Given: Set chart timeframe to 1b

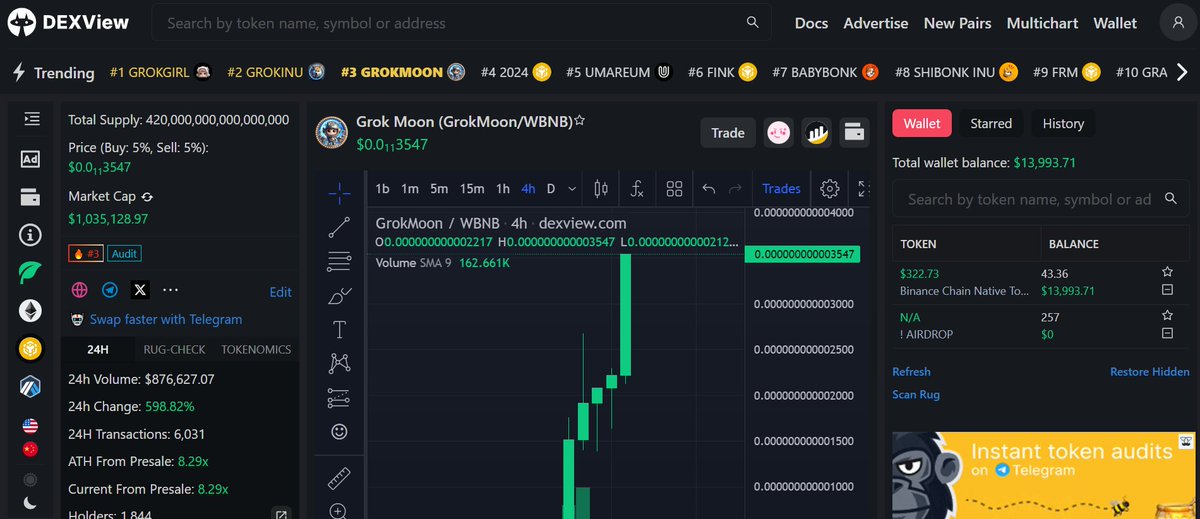Looking at the screenshot, I should (x=382, y=188).
